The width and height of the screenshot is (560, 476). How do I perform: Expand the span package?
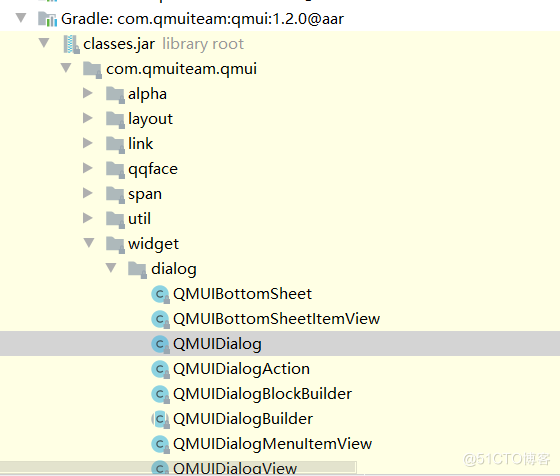88,193
